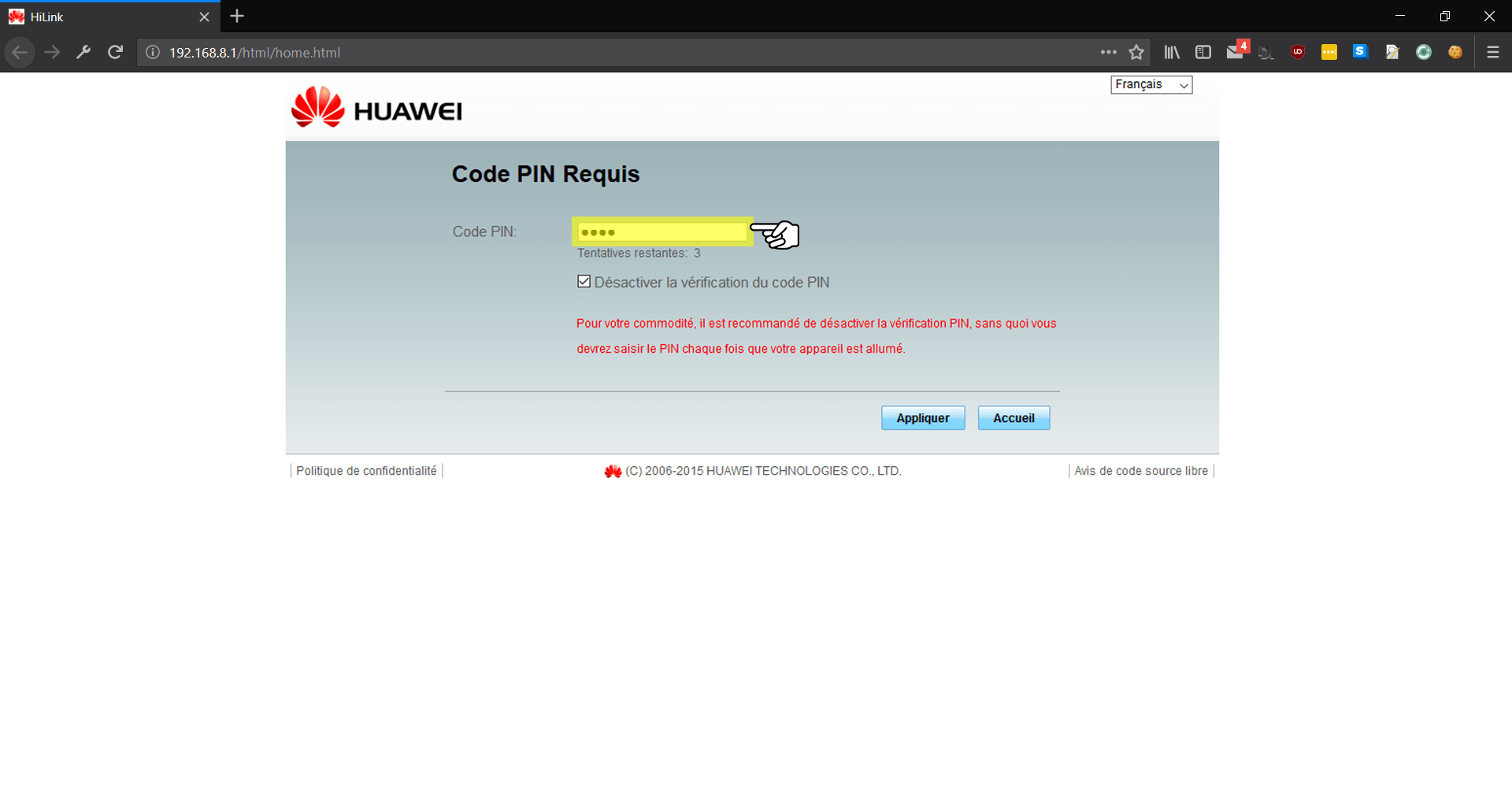Click the 'Code PIN Requis' heading
The image size is (1512, 811).
tap(546, 174)
